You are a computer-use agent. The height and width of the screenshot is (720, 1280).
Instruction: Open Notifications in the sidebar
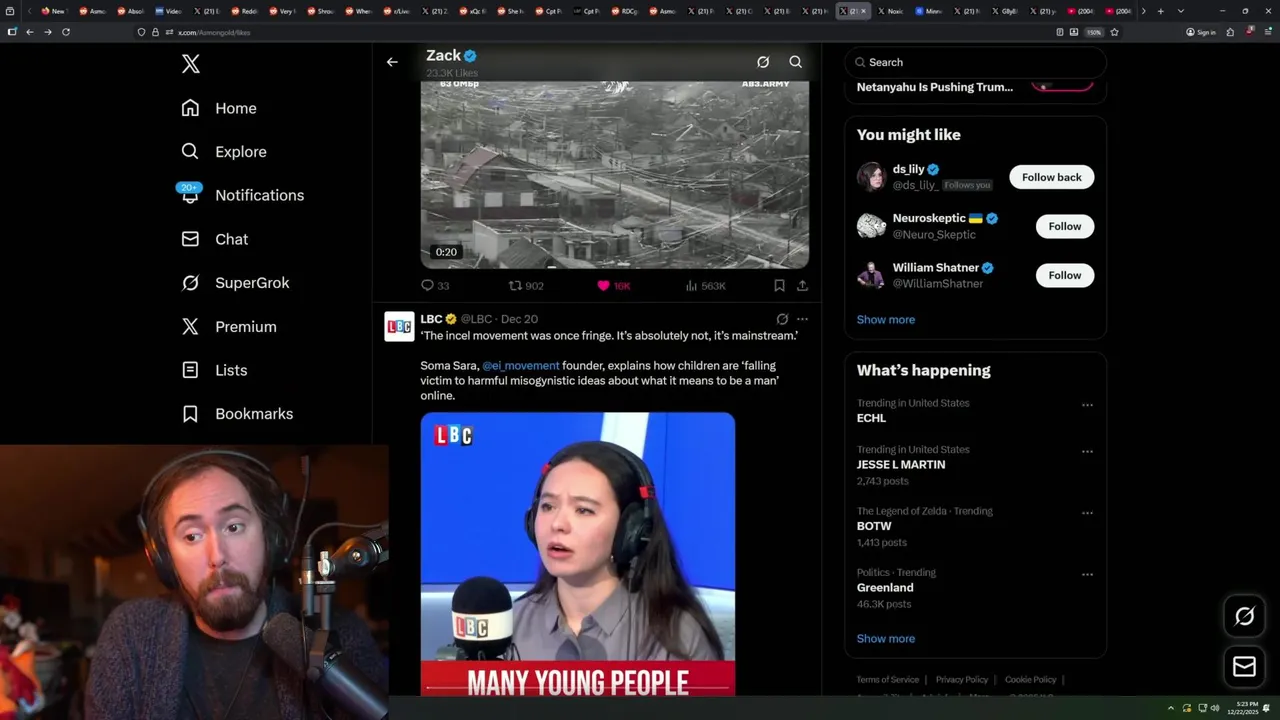[x=242, y=195]
